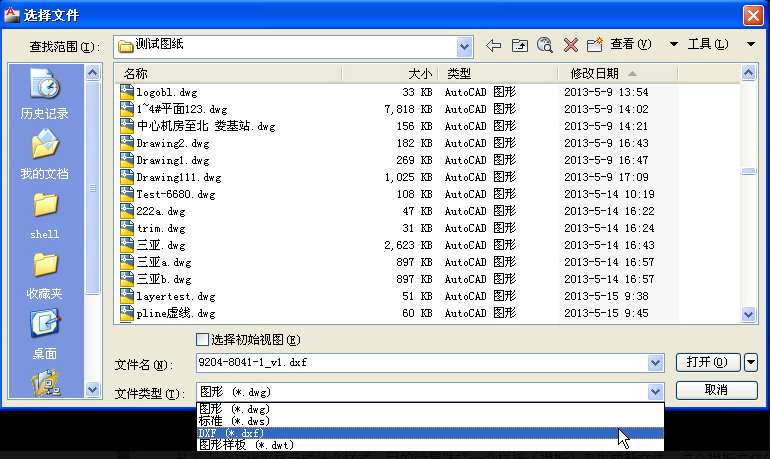
Task: Open the shell folder shortcut
Action: 45,216
